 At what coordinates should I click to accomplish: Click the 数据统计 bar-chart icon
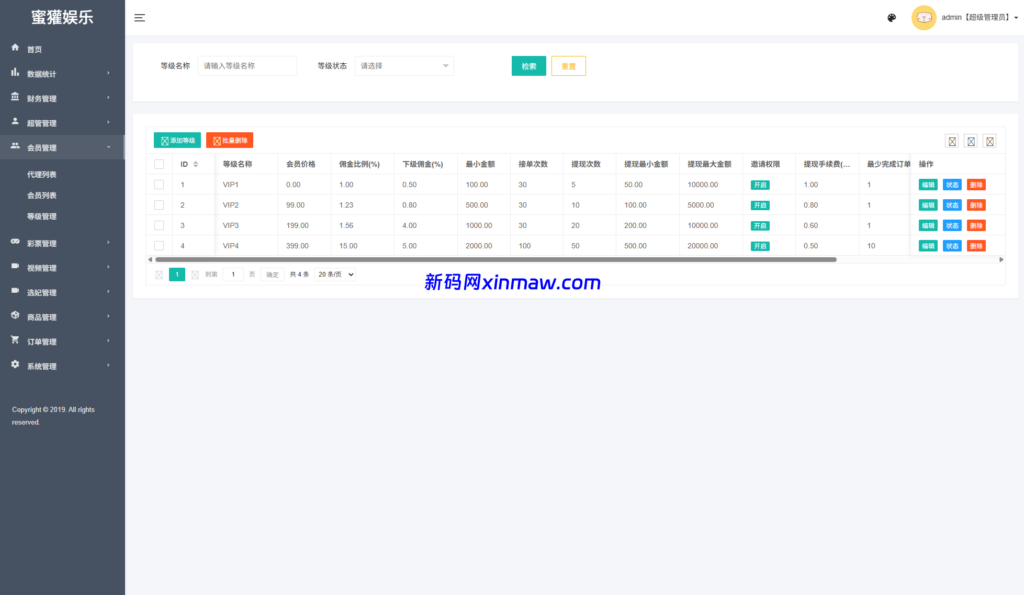pyautogui.click(x=14, y=72)
